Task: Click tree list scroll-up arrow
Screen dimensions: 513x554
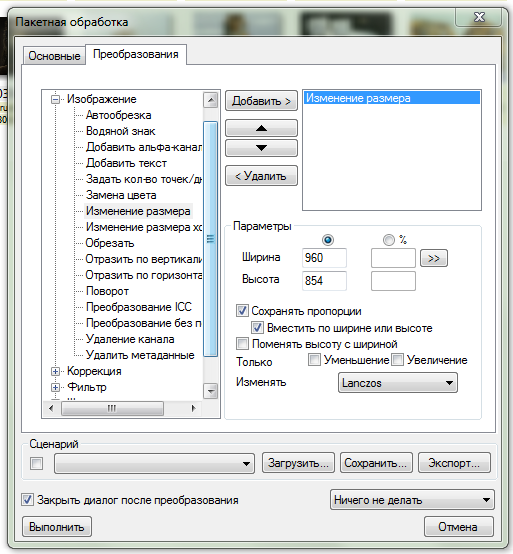Action: [x=211, y=100]
